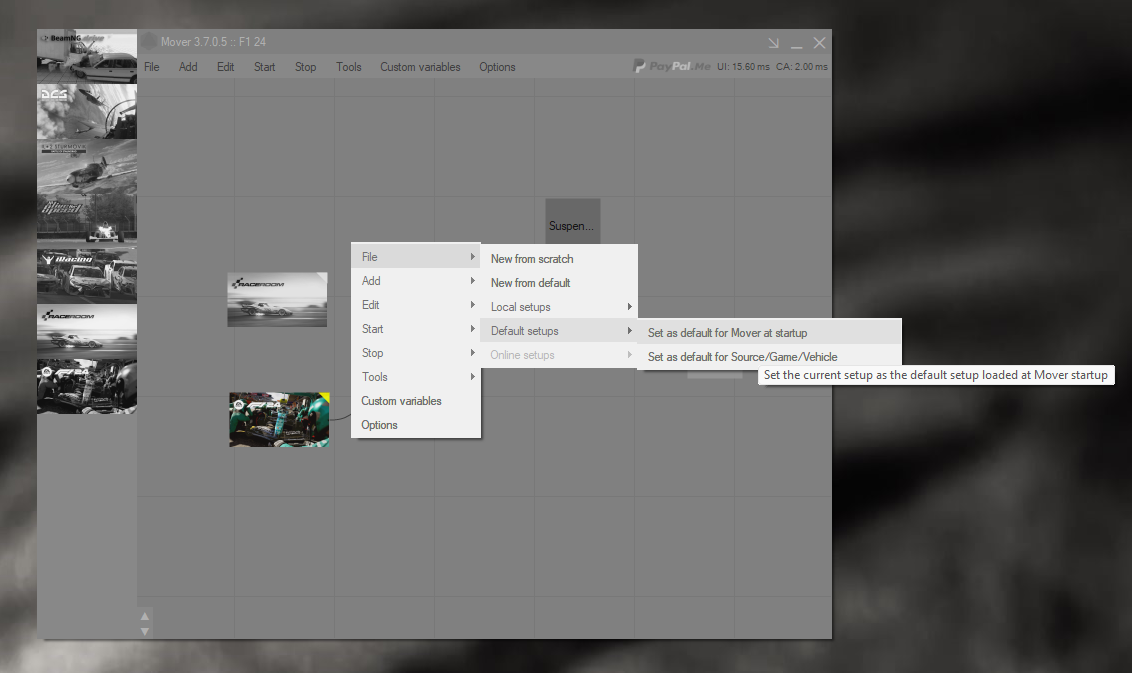This screenshot has width=1132, height=673.
Task: Open the Tools menu in the menu bar
Action: pos(349,66)
